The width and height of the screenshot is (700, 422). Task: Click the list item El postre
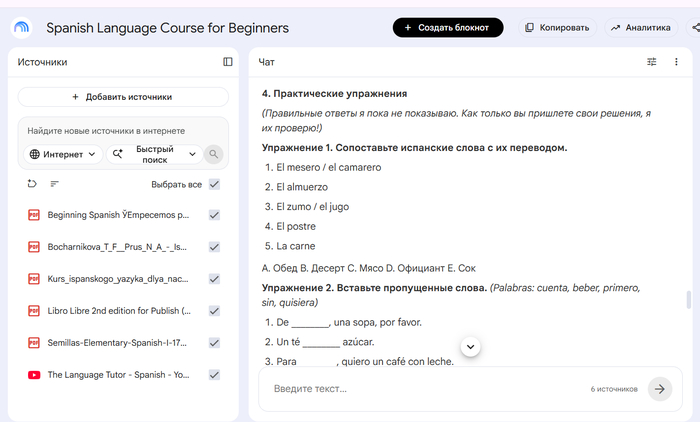[296, 226]
